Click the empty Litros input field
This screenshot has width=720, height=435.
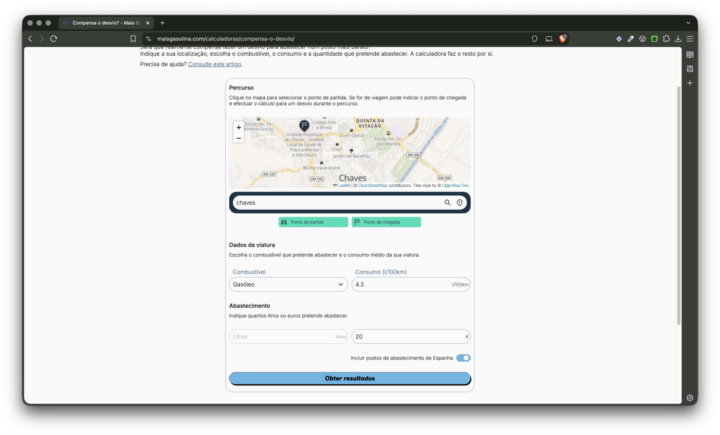click(288, 337)
